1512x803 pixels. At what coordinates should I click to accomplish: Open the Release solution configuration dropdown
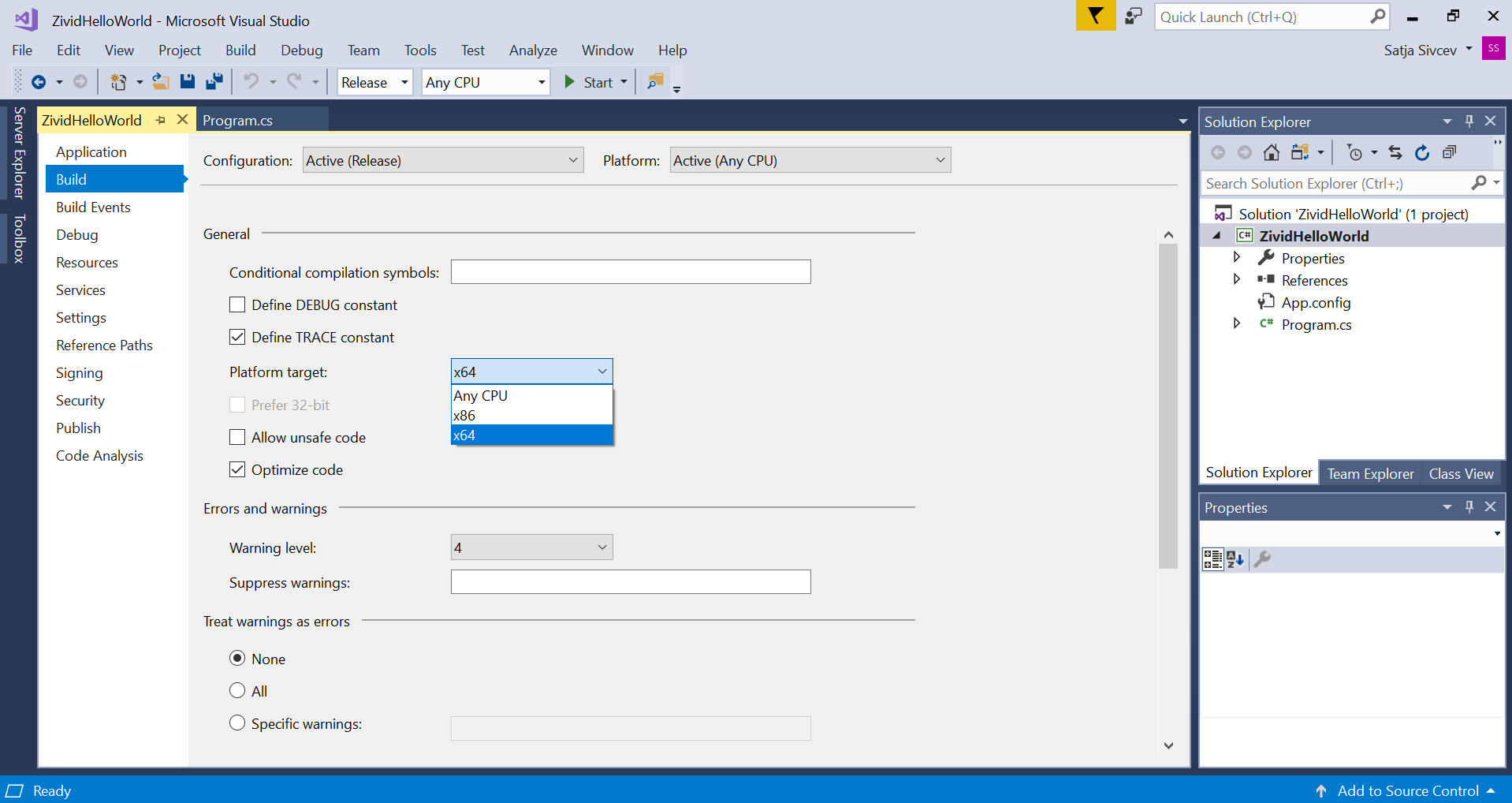pyautogui.click(x=375, y=82)
